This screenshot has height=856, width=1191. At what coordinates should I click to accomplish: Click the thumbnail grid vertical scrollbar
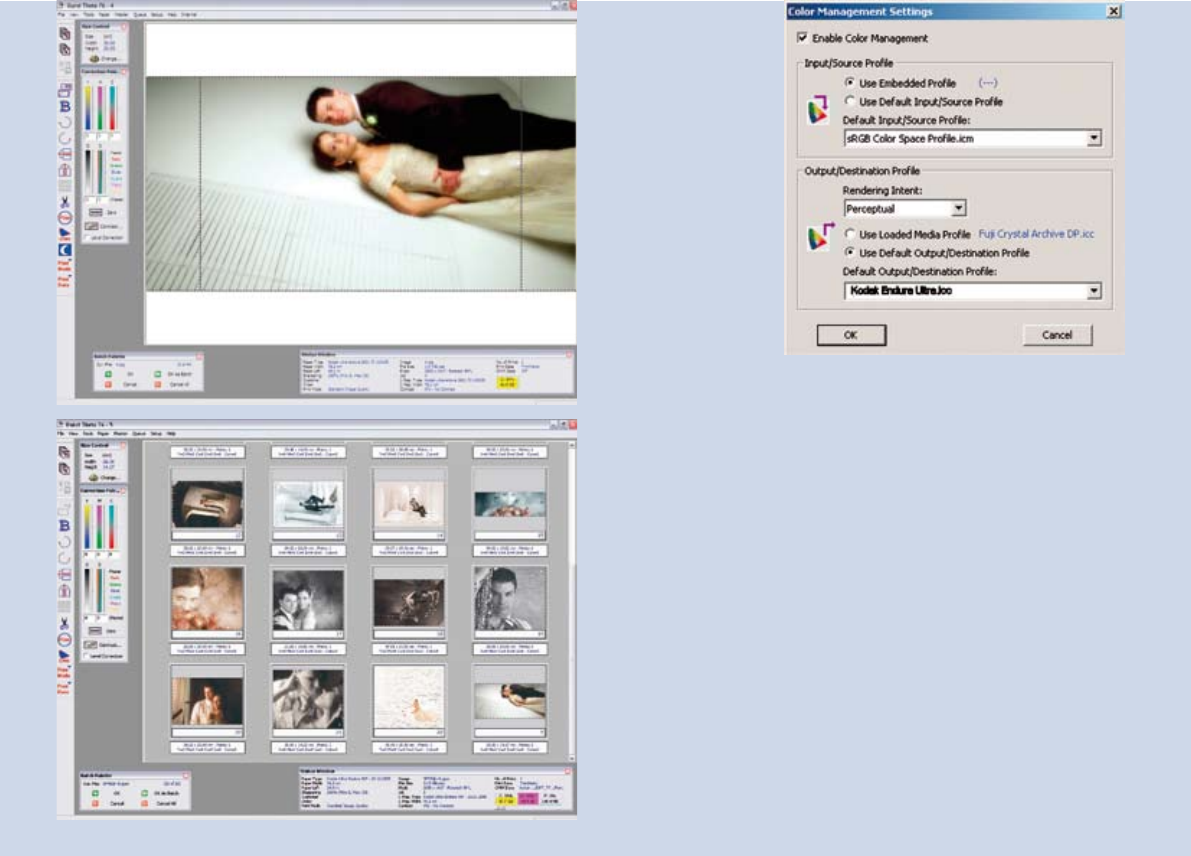[571, 600]
